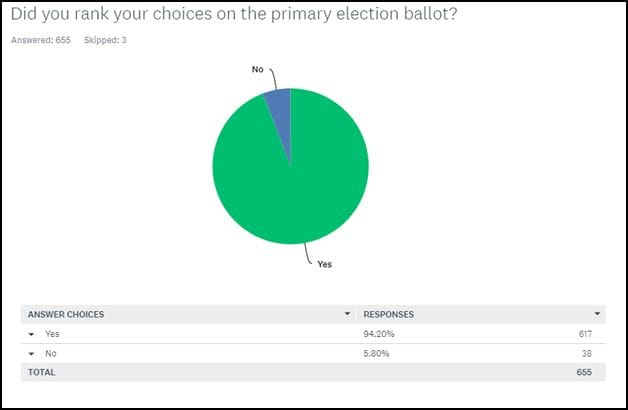Click the 38 response count
628x410 pixels.
coord(587,353)
